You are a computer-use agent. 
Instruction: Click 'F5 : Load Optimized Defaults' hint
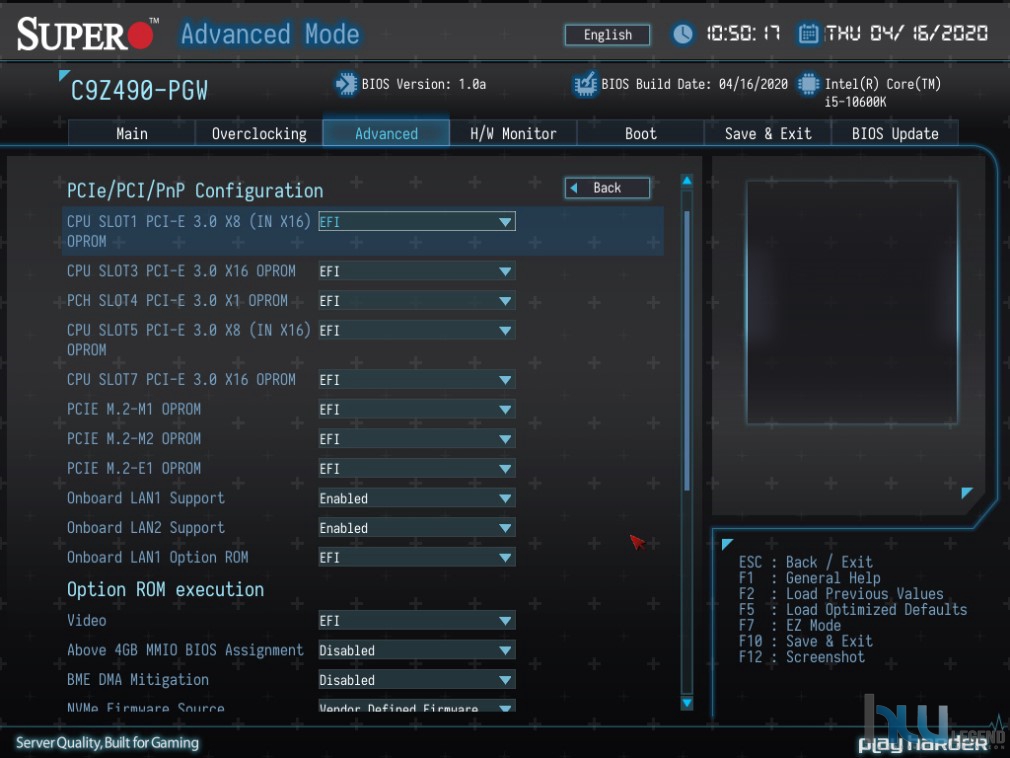(x=853, y=610)
